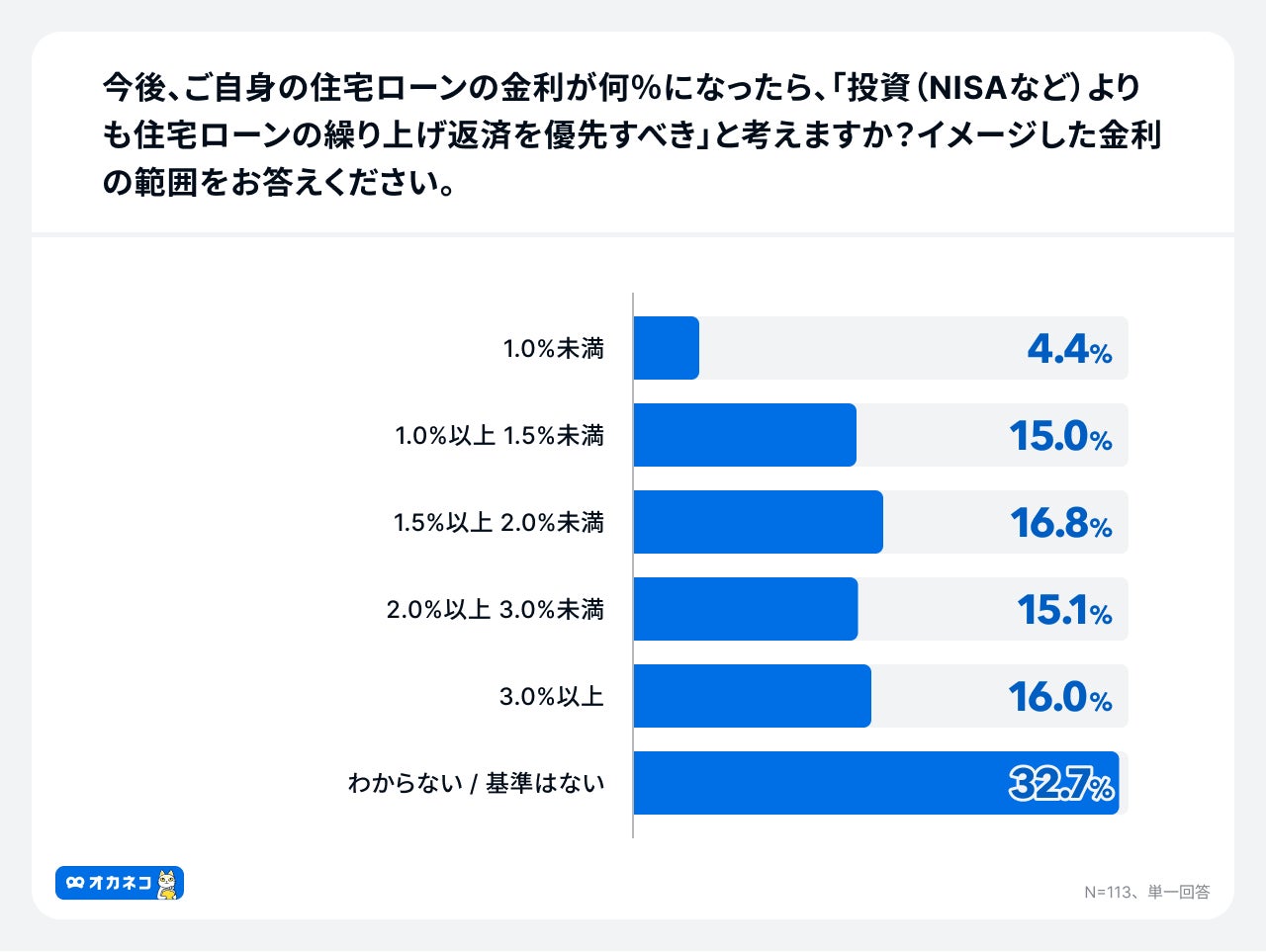This screenshot has height=952, width=1266.
Task: Select the blue bar for 1.0%未満
Action: [666, 348]
